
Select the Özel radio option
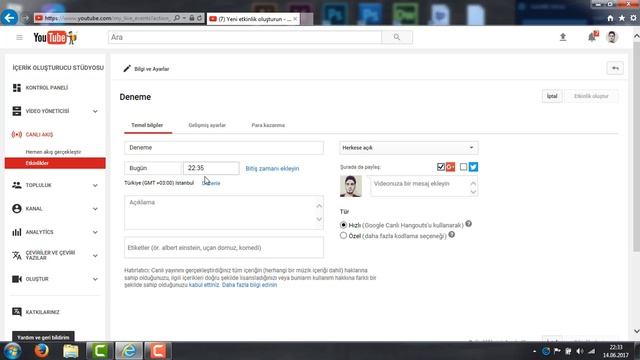pos(343,236)
